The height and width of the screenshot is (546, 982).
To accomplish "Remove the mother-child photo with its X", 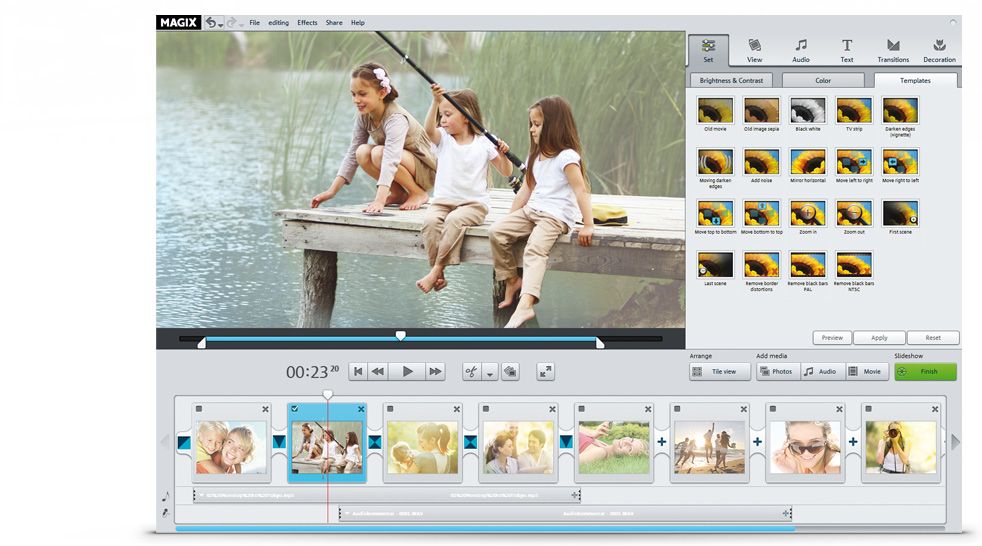I will point(266,409).
